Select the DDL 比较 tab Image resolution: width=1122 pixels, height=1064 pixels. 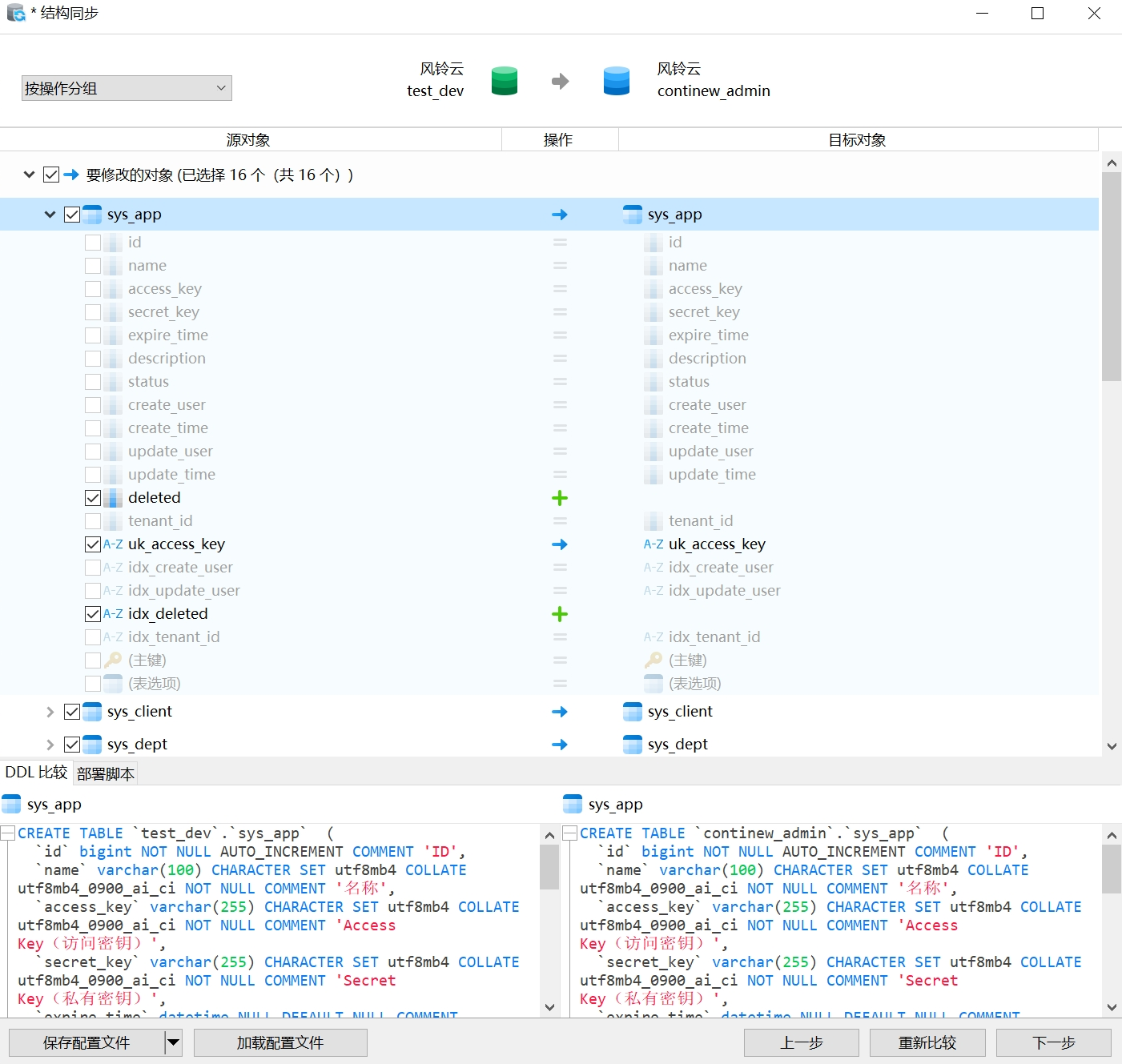pos(36,773)
